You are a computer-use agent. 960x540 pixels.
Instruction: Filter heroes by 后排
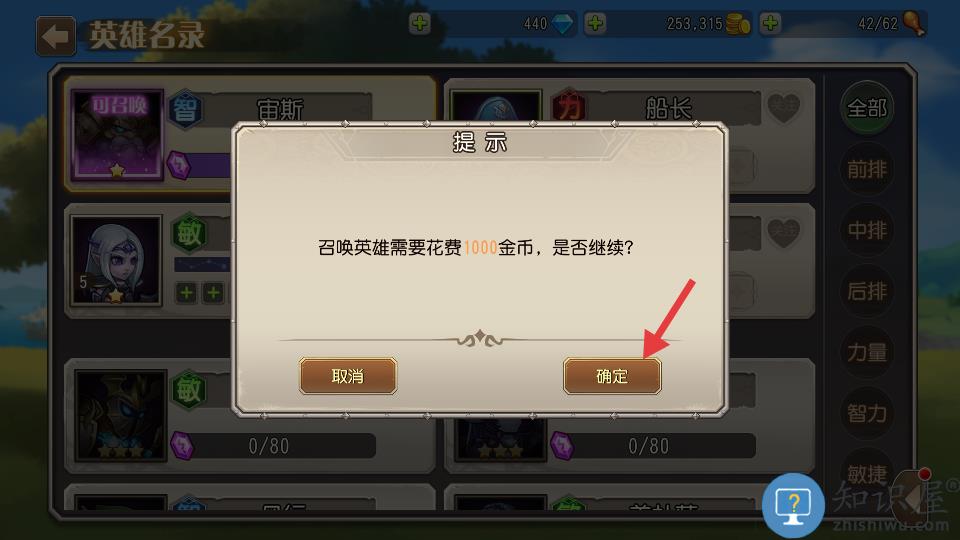tap(867, 291)
